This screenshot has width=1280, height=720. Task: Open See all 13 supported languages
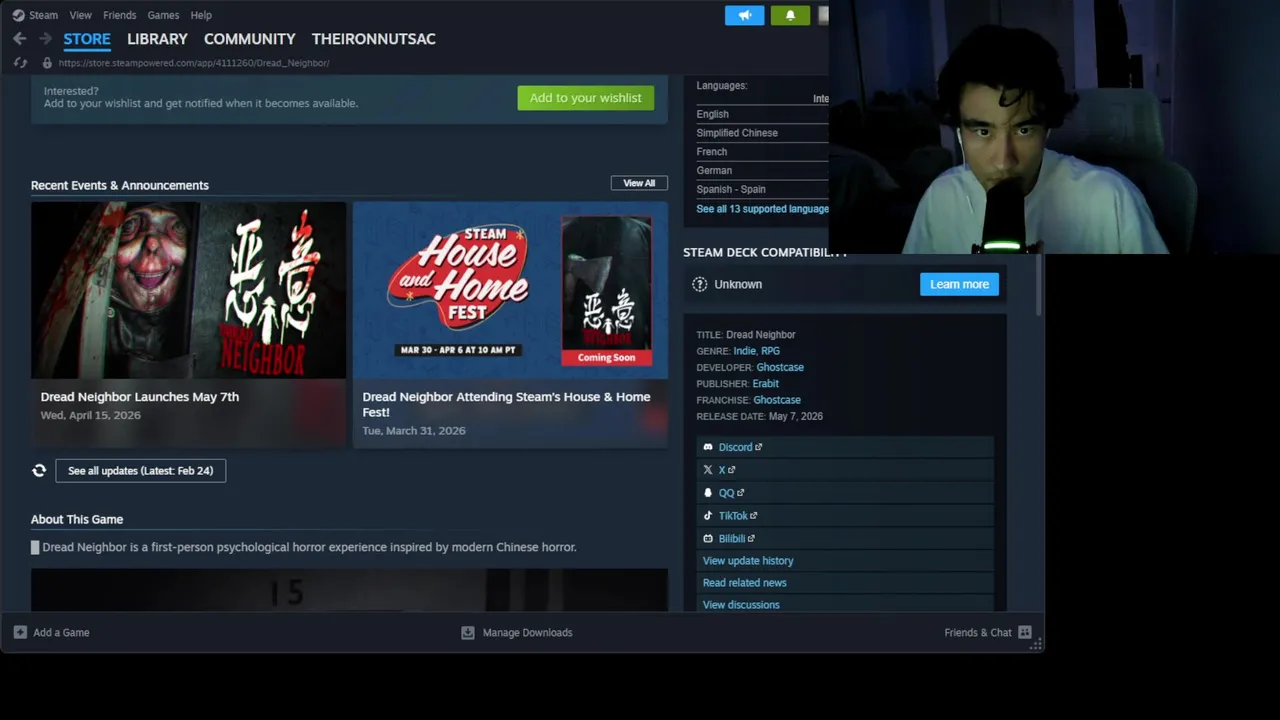point(763,209)
